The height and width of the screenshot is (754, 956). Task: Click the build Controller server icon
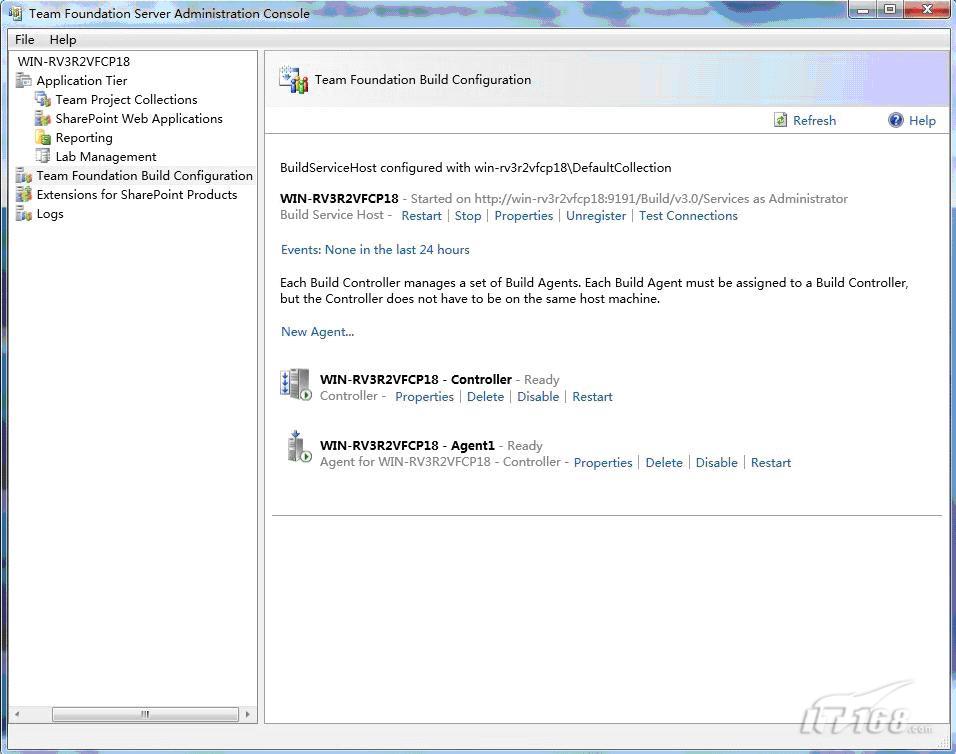[x=296, y=385]
